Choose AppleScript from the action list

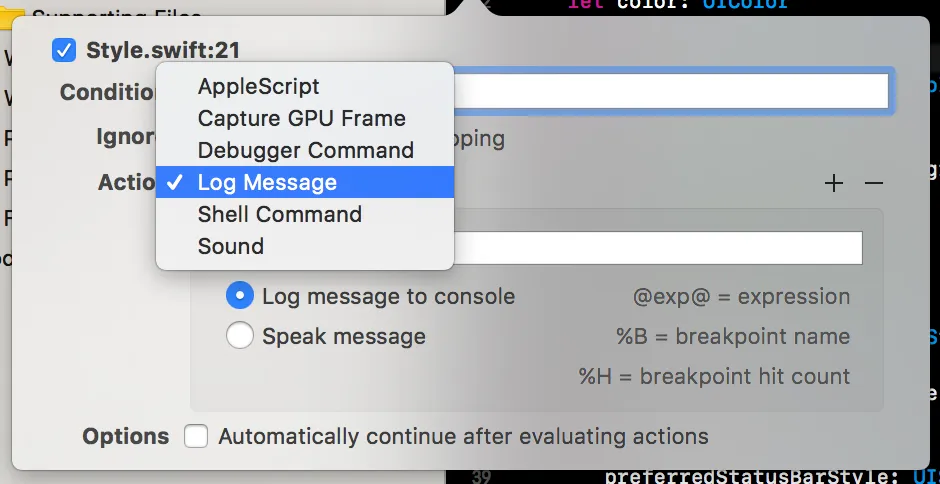point(259,86)
